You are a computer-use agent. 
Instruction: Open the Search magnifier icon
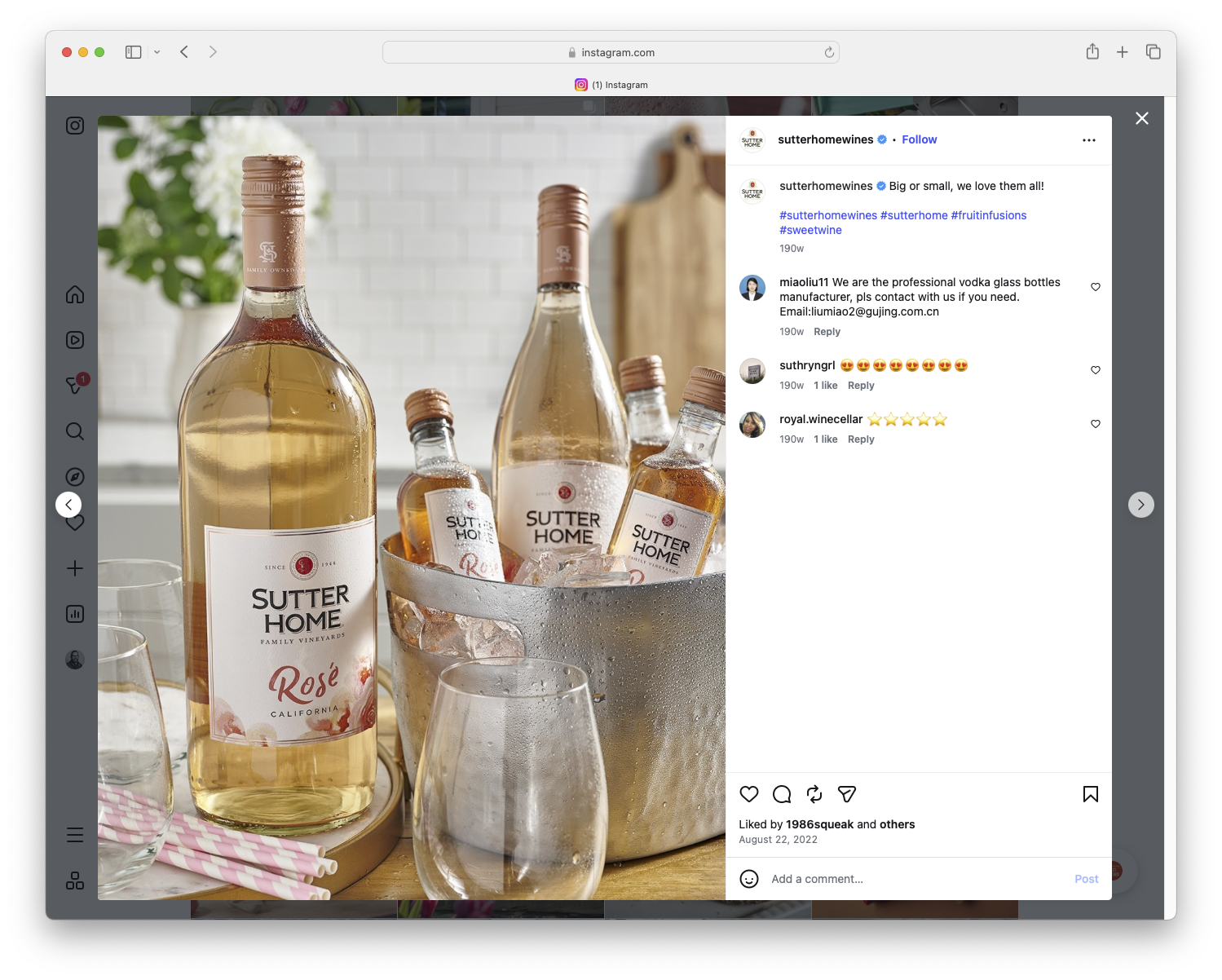click(75, 431)
